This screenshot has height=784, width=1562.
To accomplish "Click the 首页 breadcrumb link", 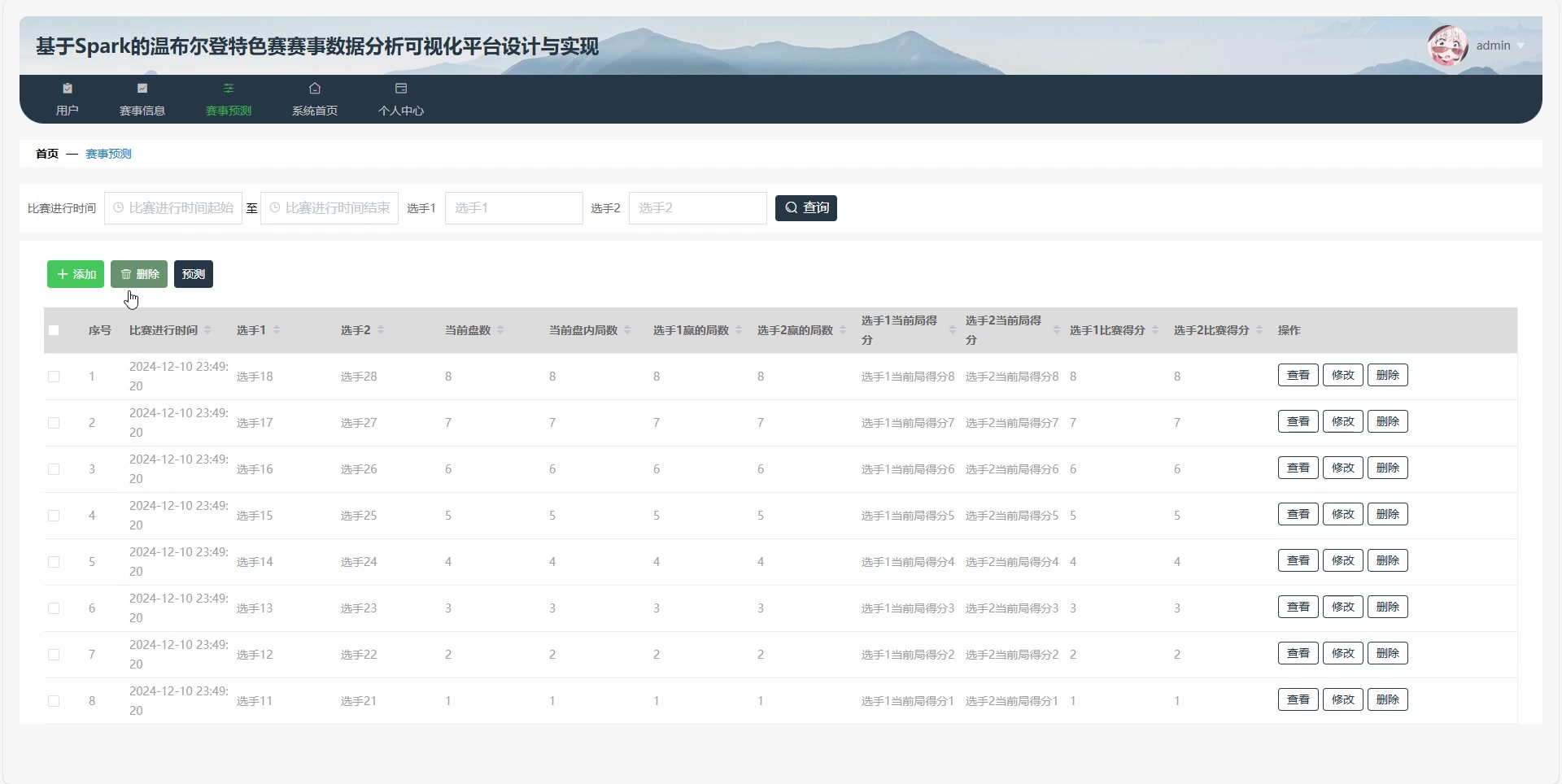I will point(47,154).
